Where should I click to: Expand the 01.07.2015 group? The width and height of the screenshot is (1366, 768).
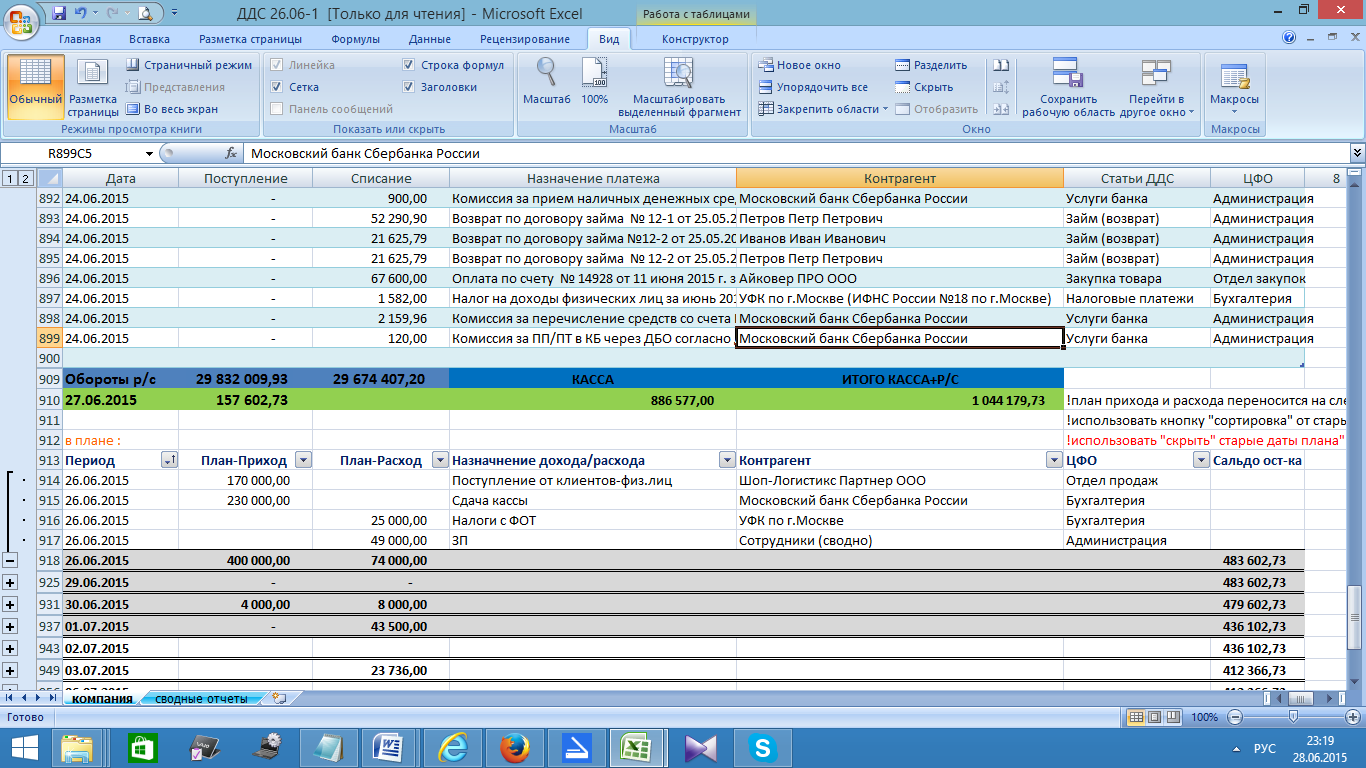tap(10, 626)
